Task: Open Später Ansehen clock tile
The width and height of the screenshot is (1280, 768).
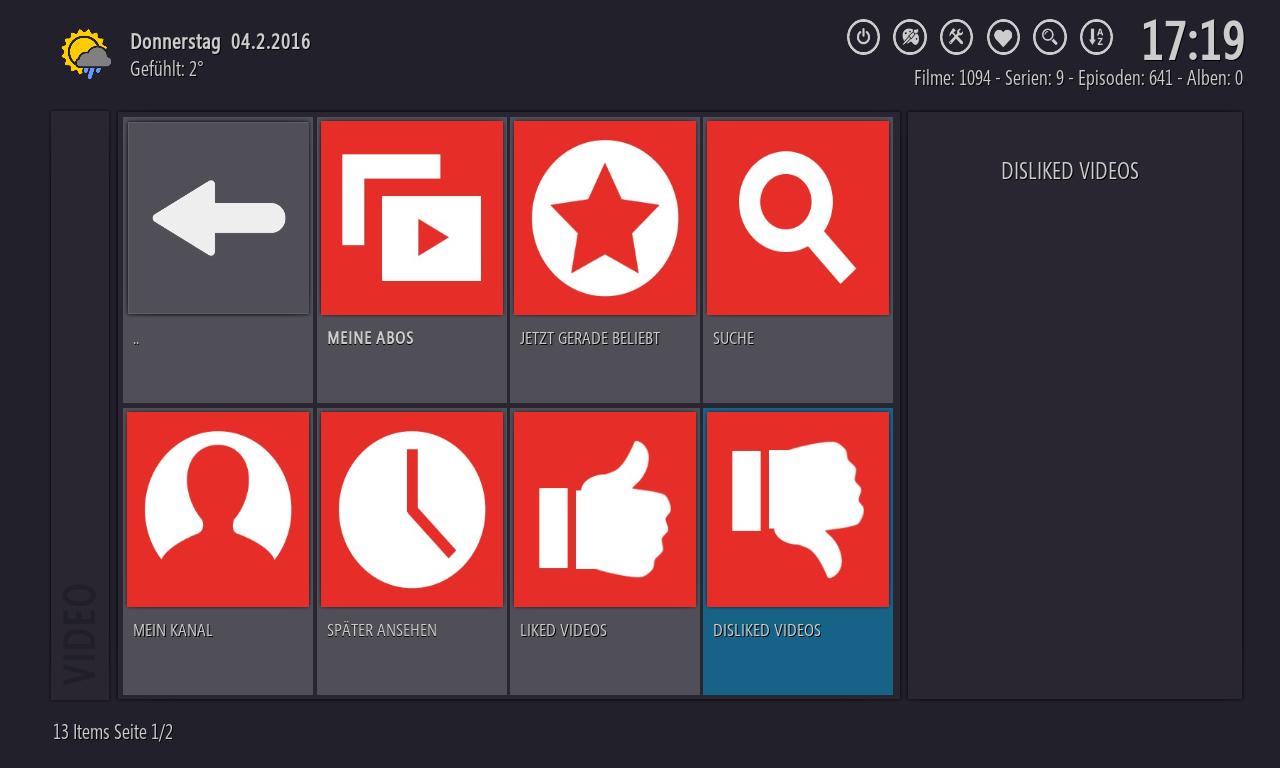Action: coord(412,551)
